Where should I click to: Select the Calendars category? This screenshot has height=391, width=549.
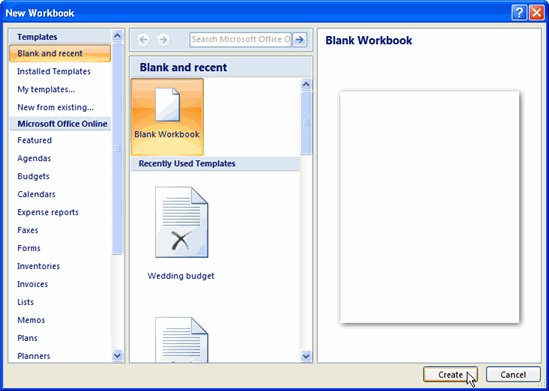click(36, 194)
